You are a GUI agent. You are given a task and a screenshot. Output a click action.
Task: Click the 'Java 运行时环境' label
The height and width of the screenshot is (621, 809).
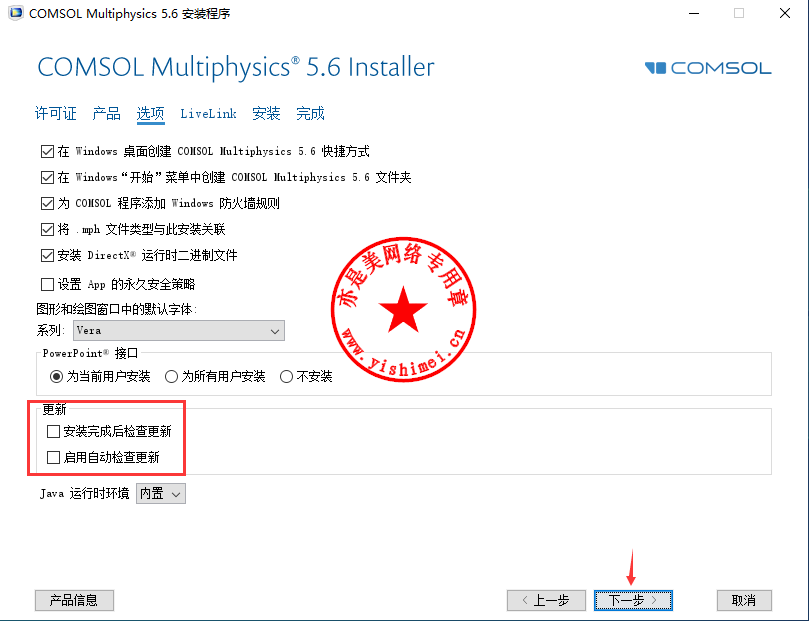tap(85, 494)
